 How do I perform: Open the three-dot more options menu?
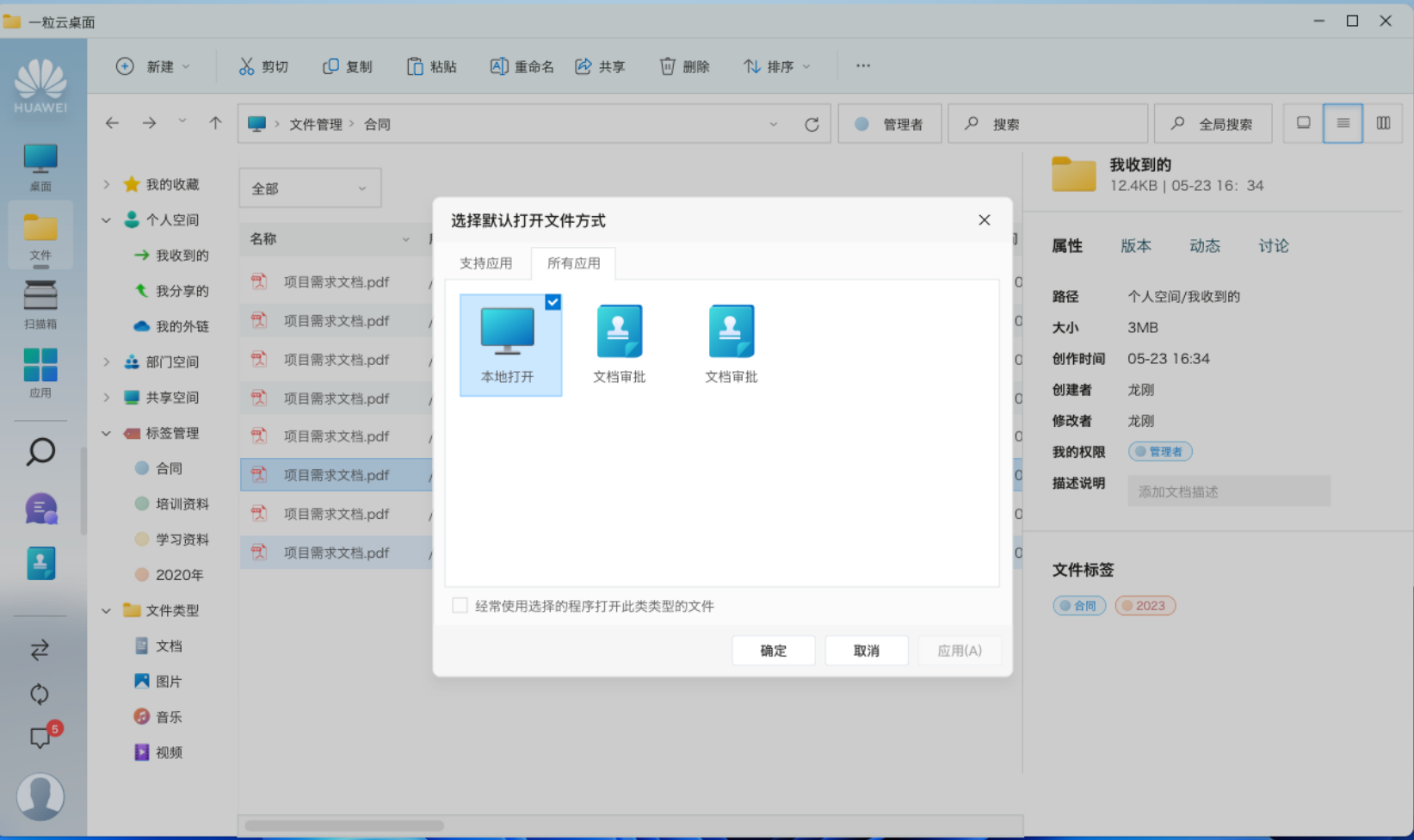(x=863, y=65)
